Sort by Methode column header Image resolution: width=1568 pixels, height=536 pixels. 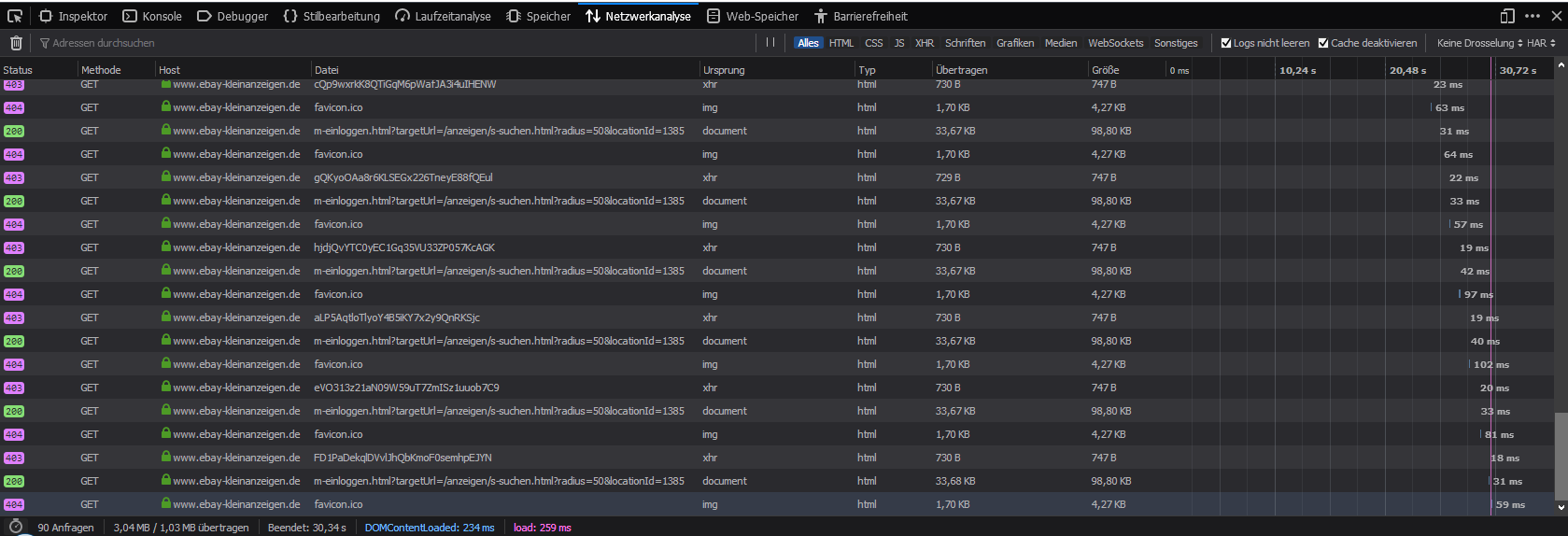(x=116, y=70)
